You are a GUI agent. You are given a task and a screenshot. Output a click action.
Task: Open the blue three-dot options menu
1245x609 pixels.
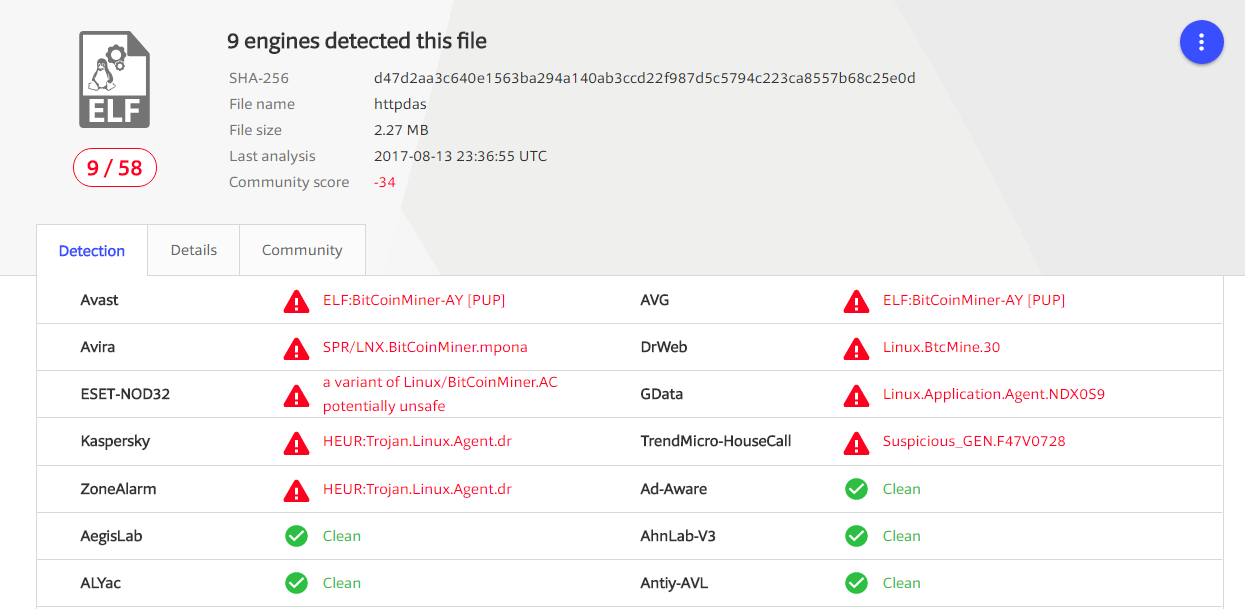[x=1201, y=42]
